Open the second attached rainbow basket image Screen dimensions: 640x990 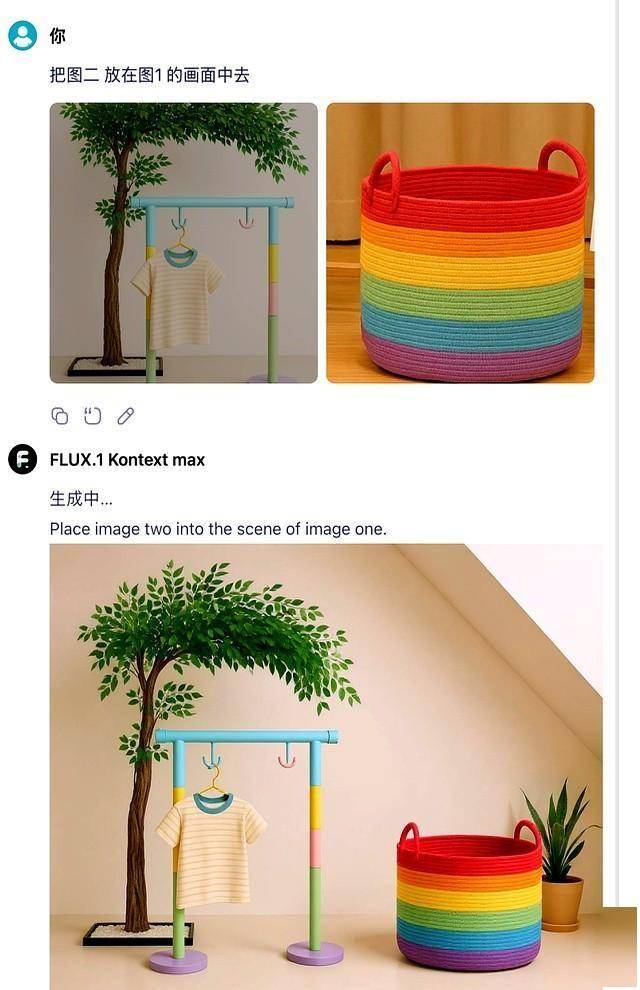(x=460, y=243)
